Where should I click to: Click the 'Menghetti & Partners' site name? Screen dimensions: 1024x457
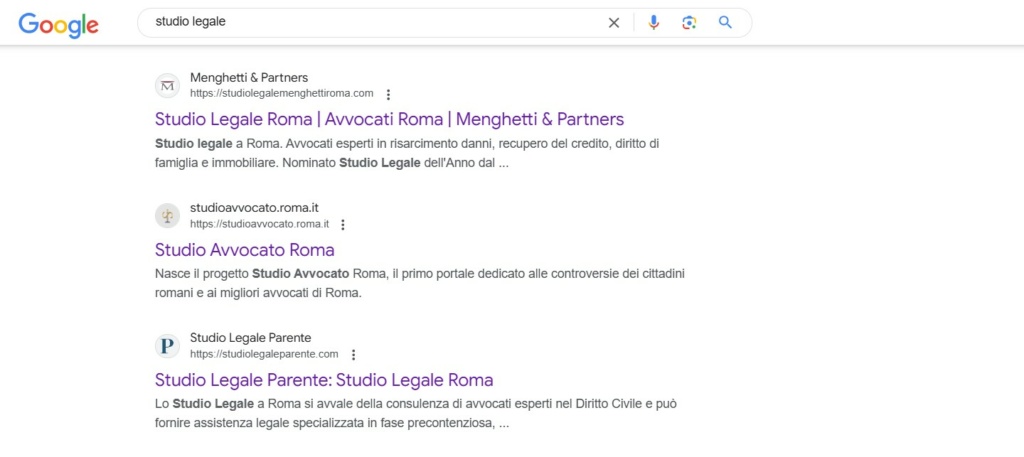coord(249,78)
